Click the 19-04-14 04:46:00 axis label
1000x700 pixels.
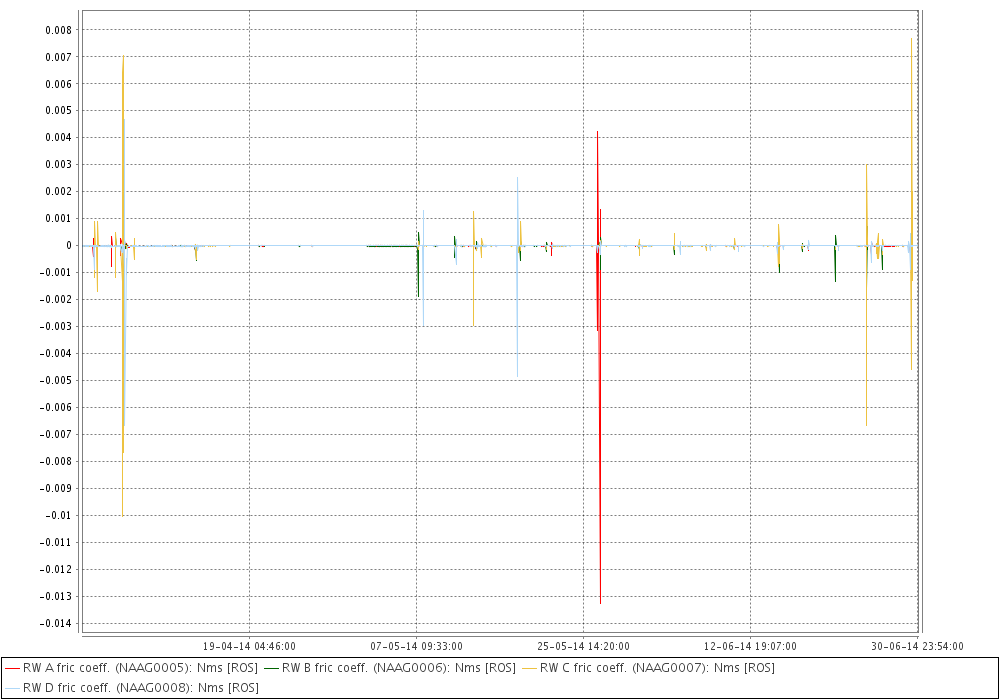[x=249, y=646]
